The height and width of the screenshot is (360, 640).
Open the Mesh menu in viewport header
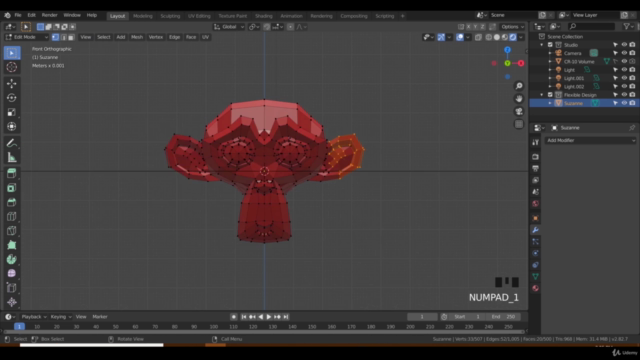tap(137, 37)
